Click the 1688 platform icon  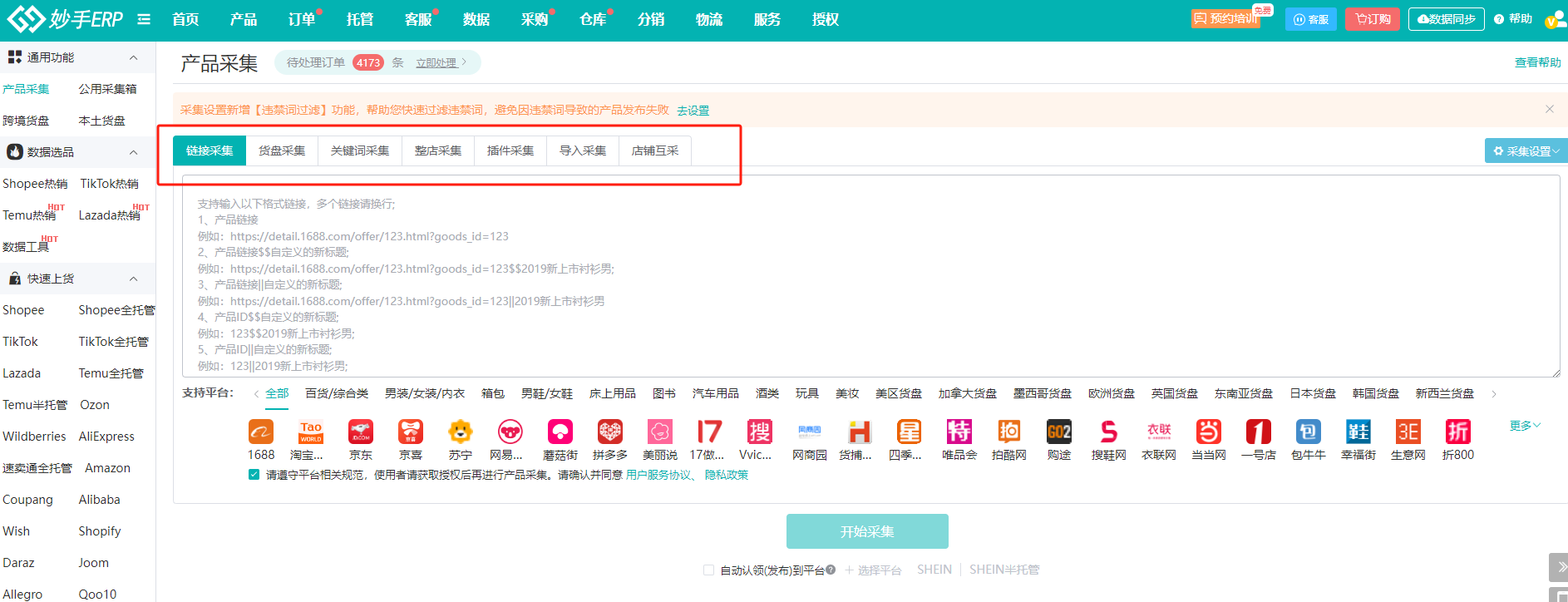260,432
